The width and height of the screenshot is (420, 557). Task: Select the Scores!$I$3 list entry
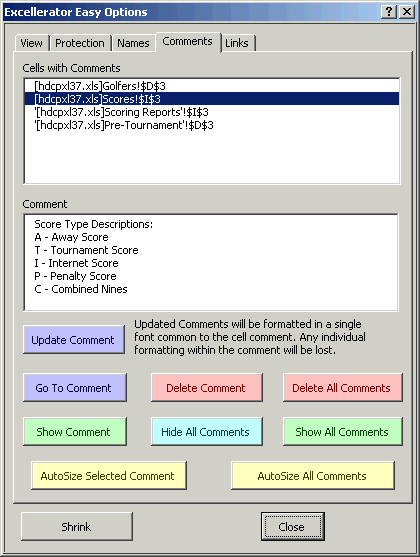(x=212, y=99)
